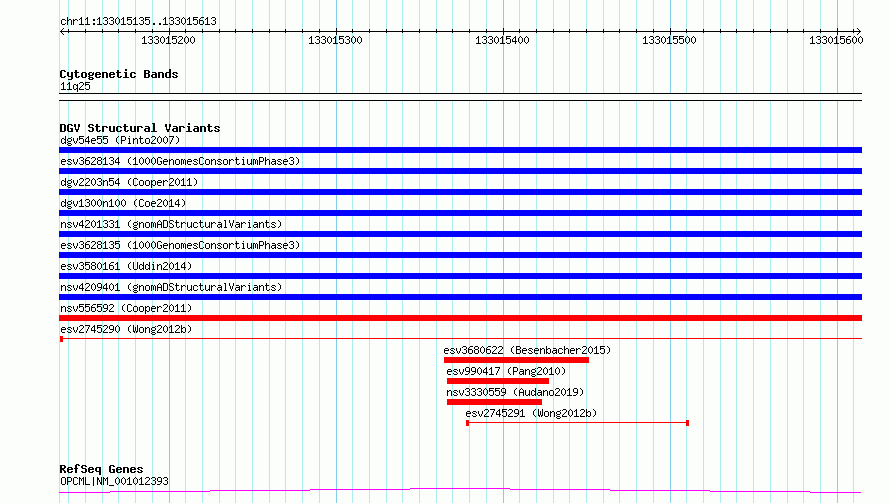Click the thin red line under esv2745290
Image resolution: width=890 pixels, height=503 pixels.
(x=460, y=339)
